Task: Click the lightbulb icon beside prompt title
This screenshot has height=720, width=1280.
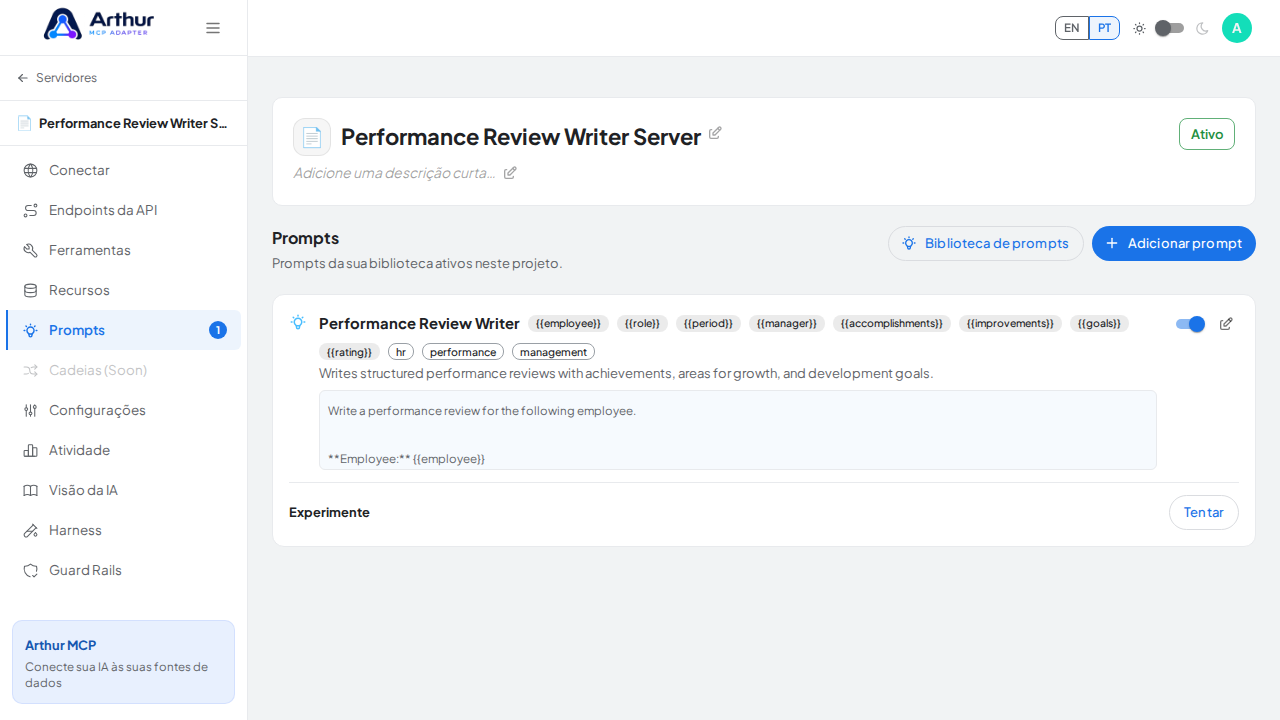Action: pos(298,323)
